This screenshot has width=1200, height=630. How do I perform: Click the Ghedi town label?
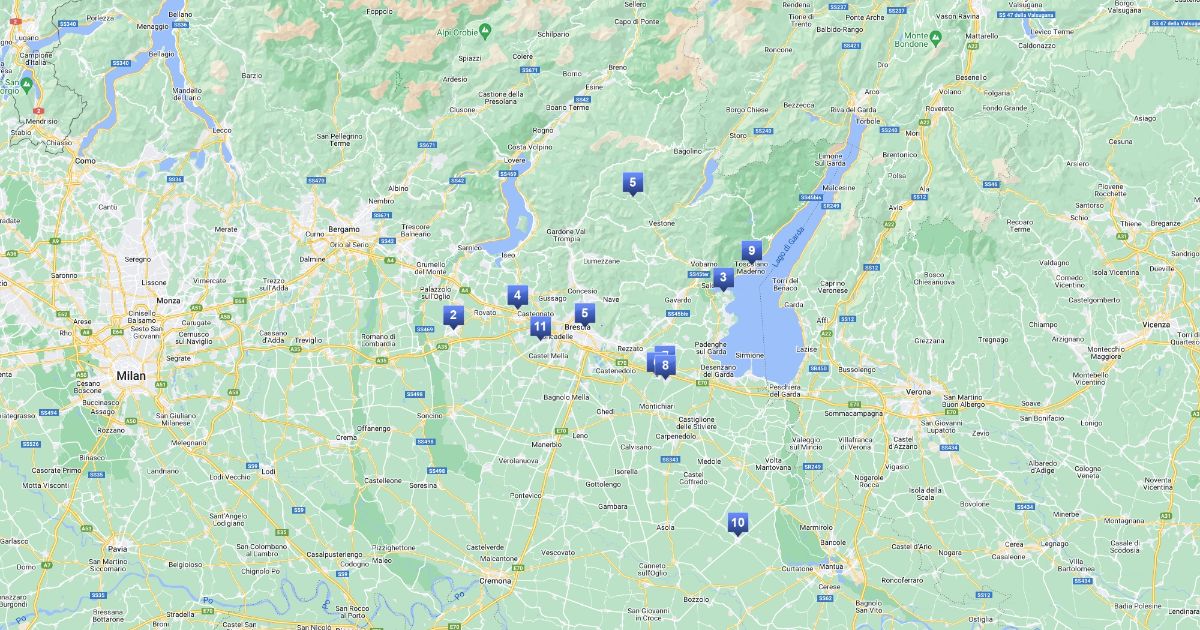(x=605, y=411)
